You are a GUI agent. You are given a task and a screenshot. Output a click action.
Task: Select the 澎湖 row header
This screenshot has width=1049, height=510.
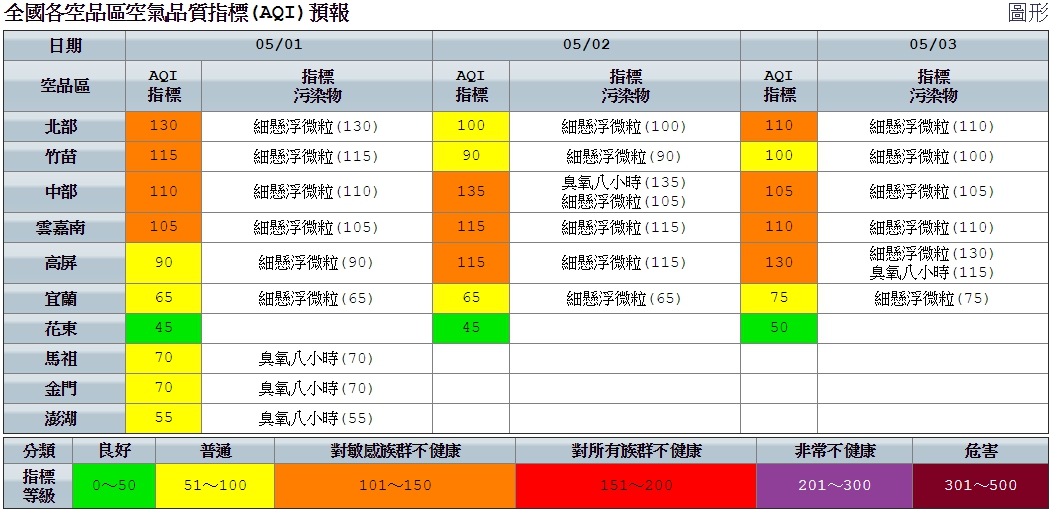pos(65,418)
